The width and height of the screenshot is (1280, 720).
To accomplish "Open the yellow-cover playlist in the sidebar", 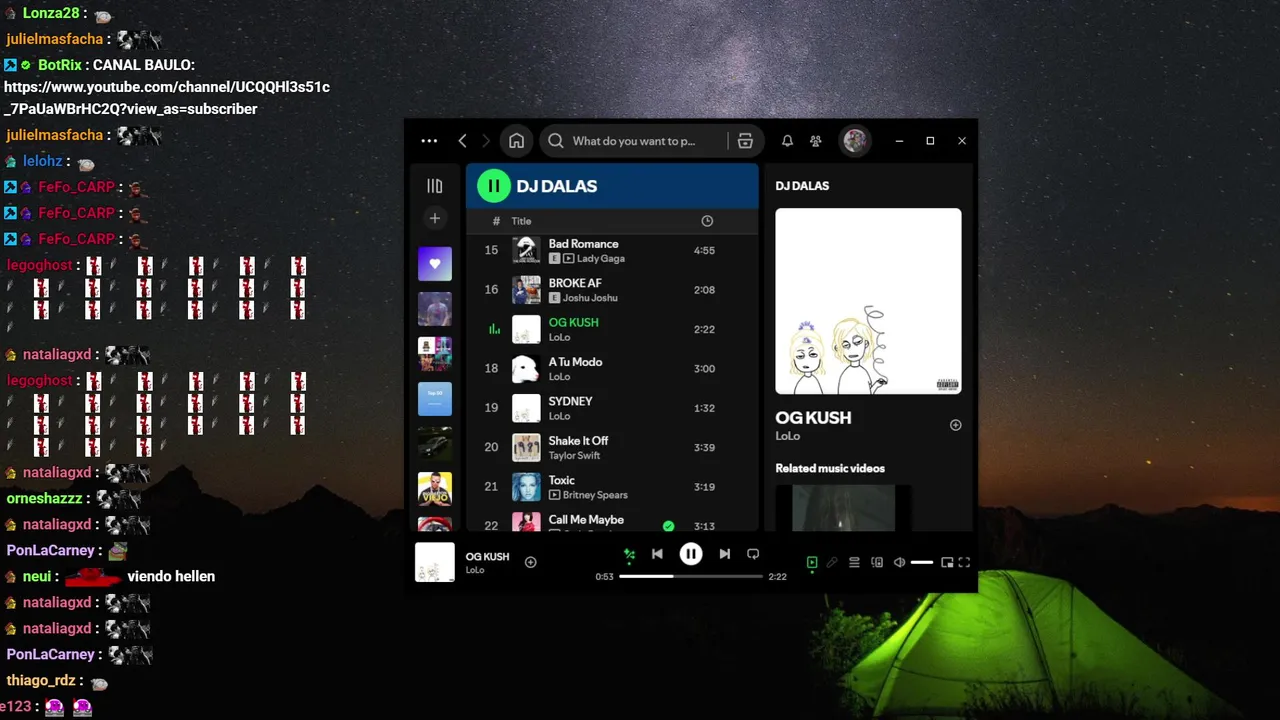I will [434, 489].
